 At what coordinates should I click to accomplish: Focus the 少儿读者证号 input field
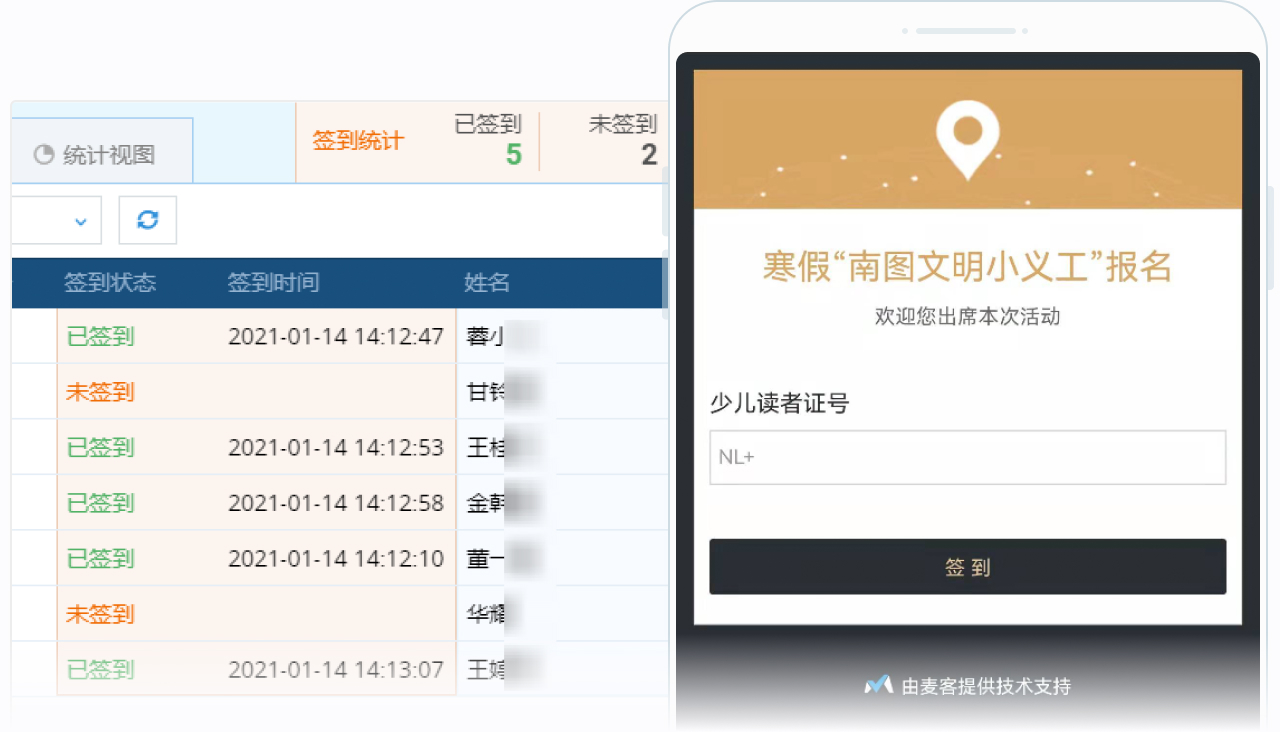(x=967, y=458)
